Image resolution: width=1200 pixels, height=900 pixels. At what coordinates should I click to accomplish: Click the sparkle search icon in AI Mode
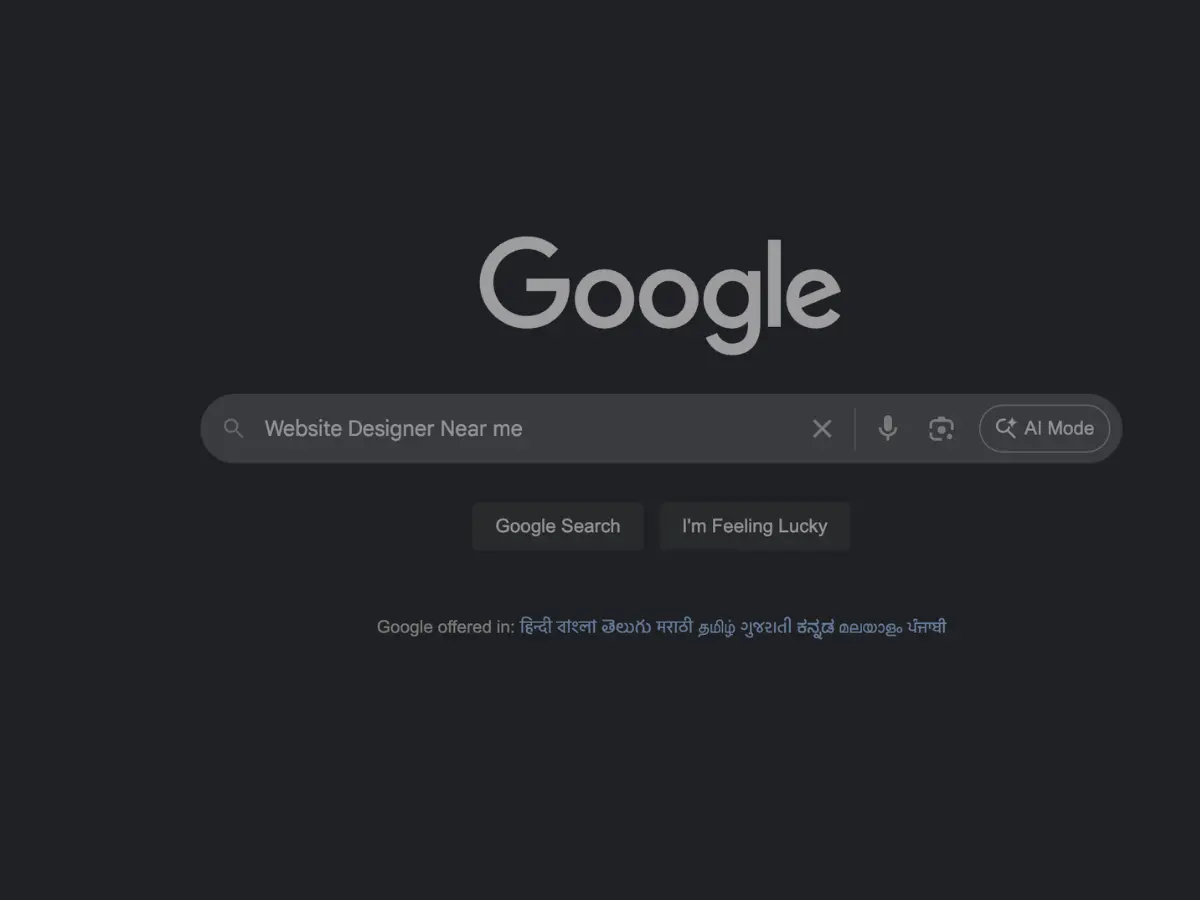click(1005, 428)
